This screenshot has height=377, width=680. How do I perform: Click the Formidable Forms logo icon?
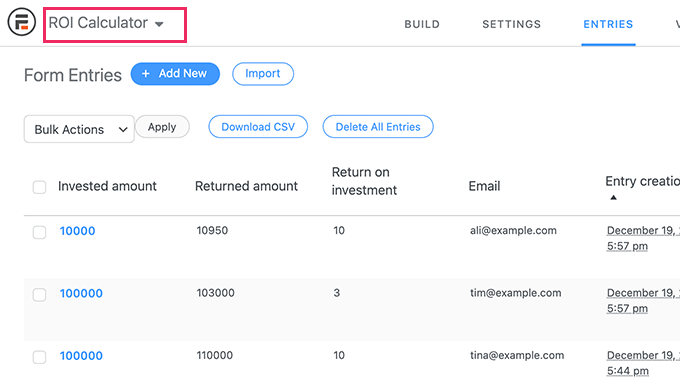21,22
